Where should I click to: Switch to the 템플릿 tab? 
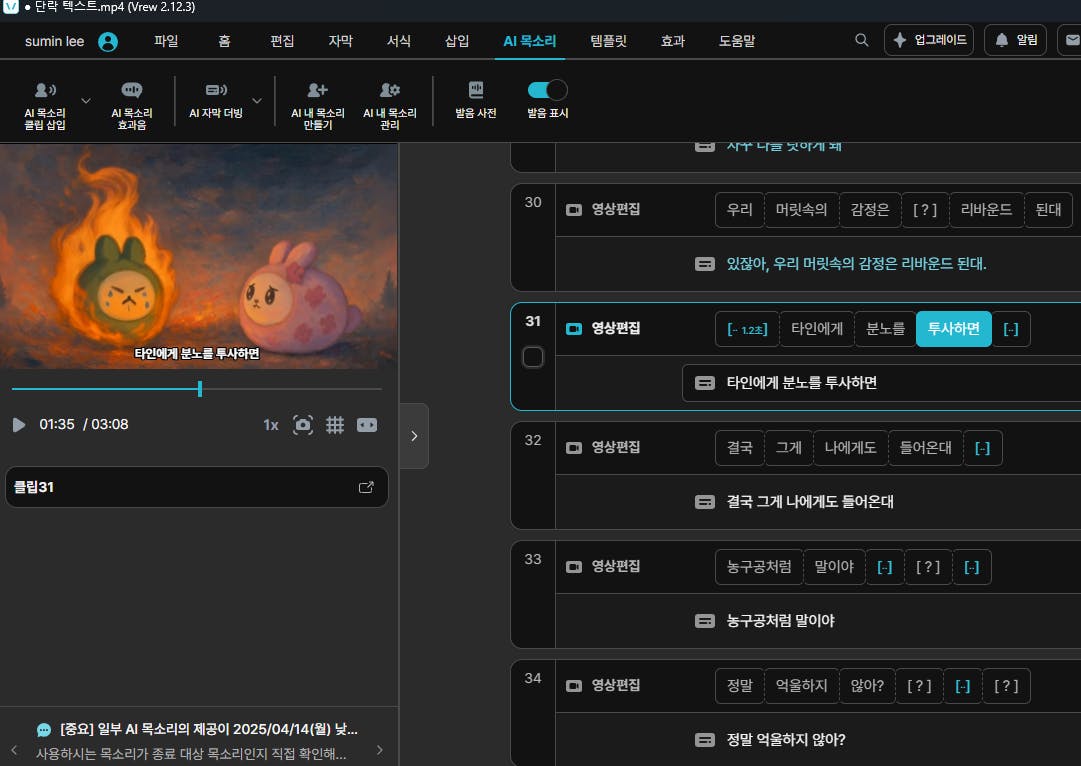(608, 41)
